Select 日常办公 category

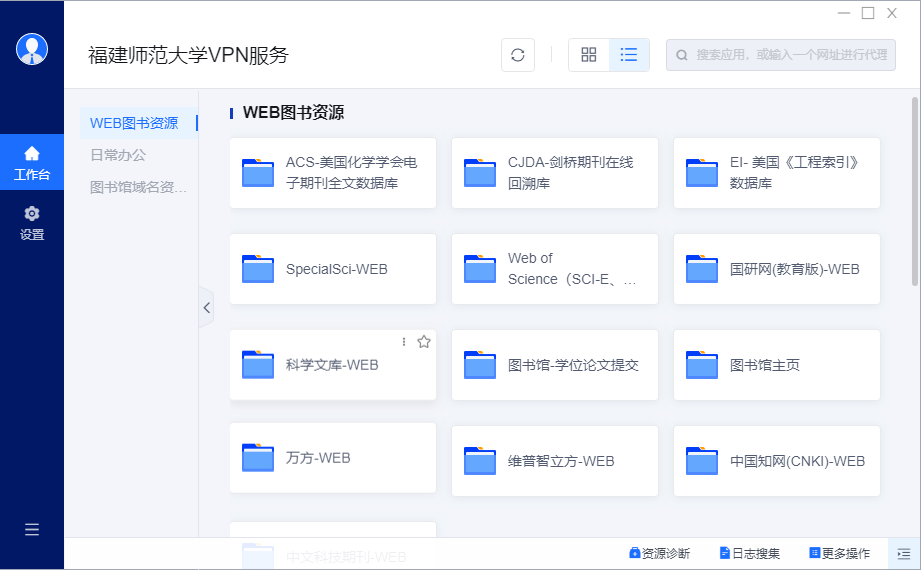[118, 155]
